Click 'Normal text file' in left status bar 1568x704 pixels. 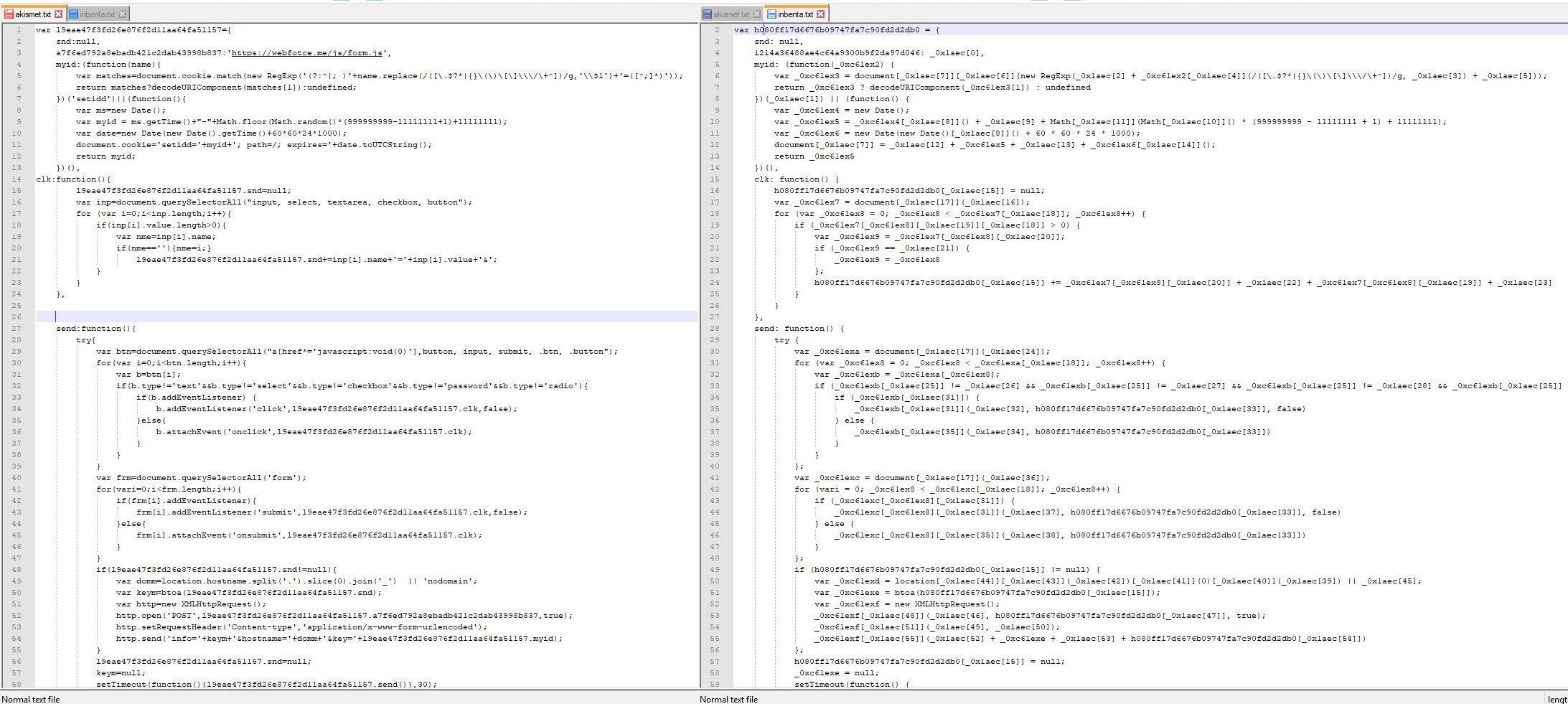coord(31,699)
